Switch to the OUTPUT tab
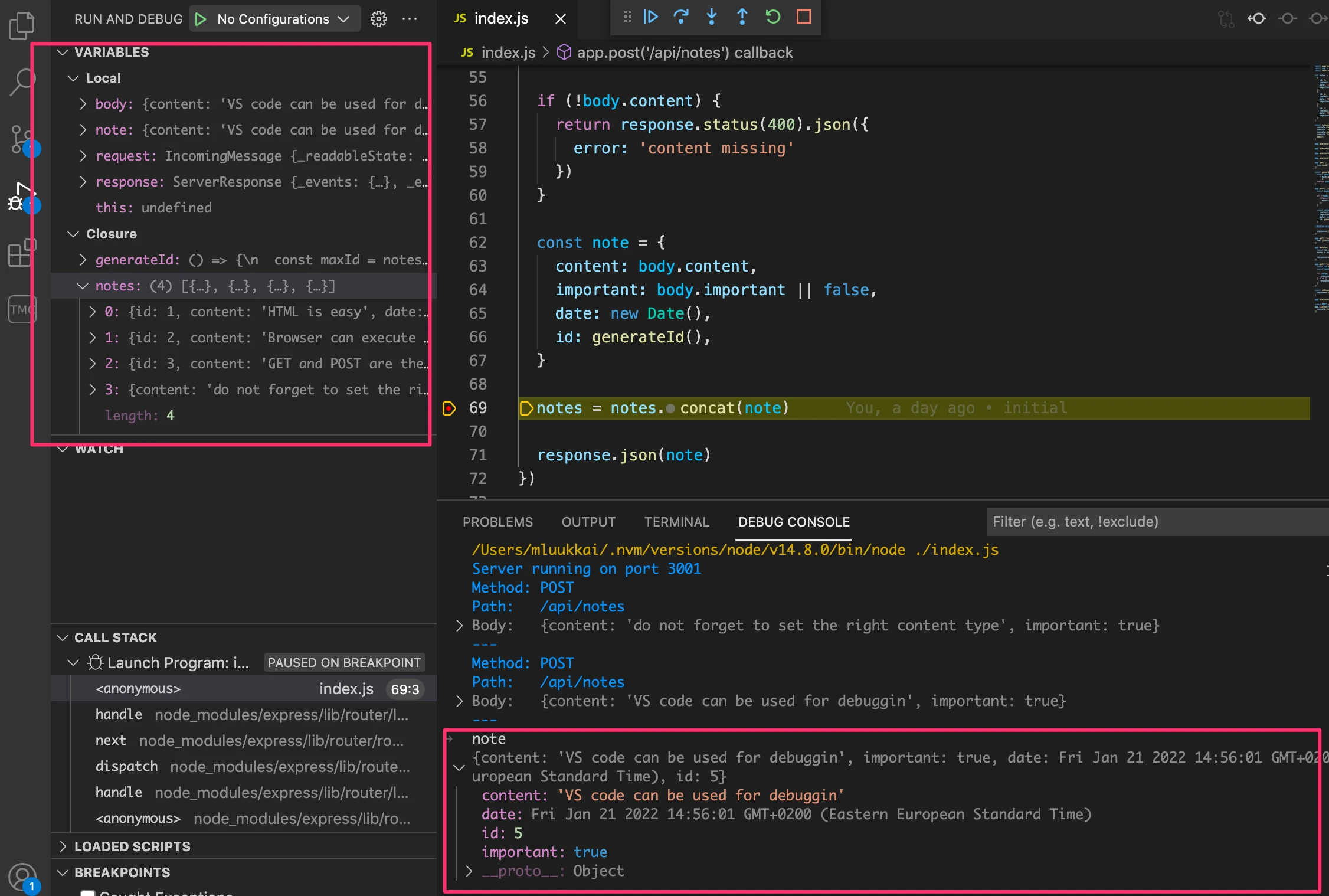 588,522
